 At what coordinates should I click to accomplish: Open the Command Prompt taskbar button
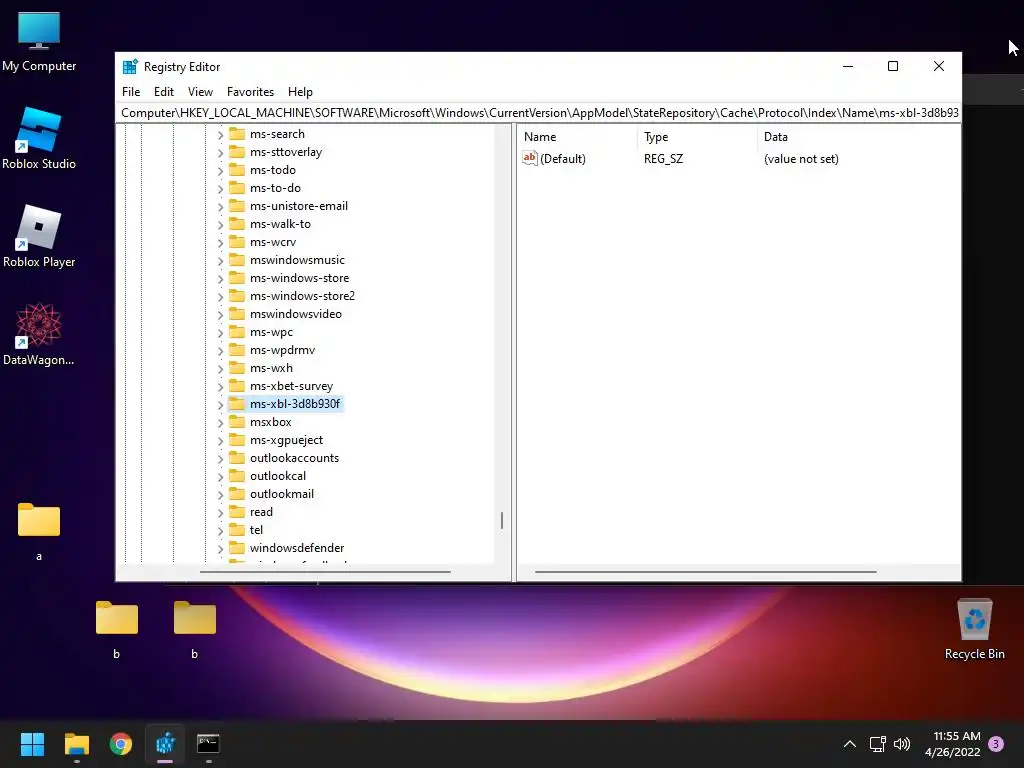tap(208, 744)
